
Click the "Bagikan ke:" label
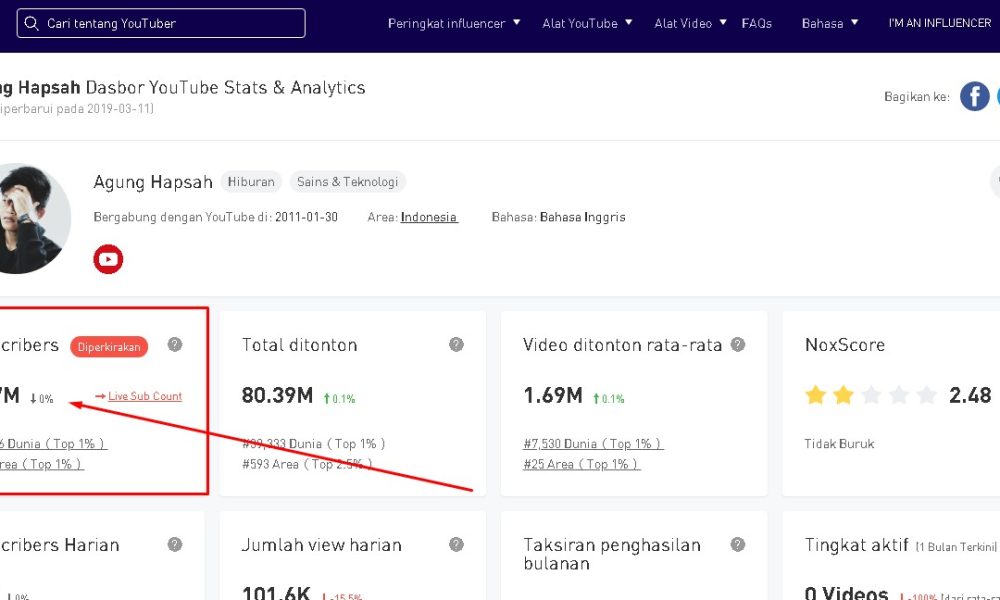[x=916, y=97]
